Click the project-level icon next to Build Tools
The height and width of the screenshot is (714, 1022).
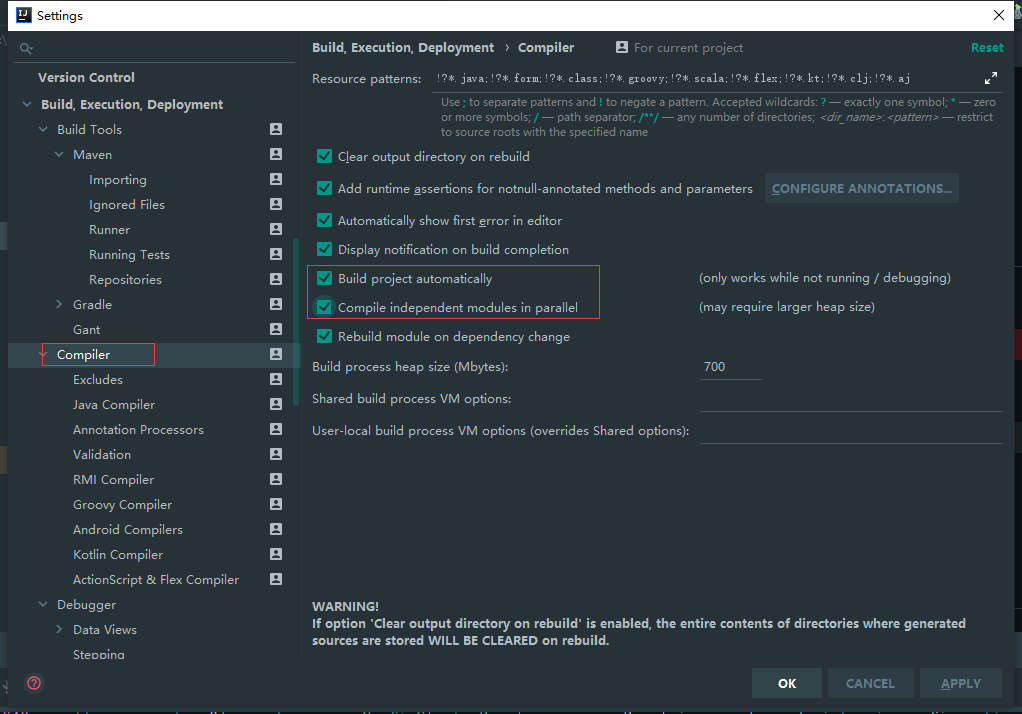pos(276,129)
